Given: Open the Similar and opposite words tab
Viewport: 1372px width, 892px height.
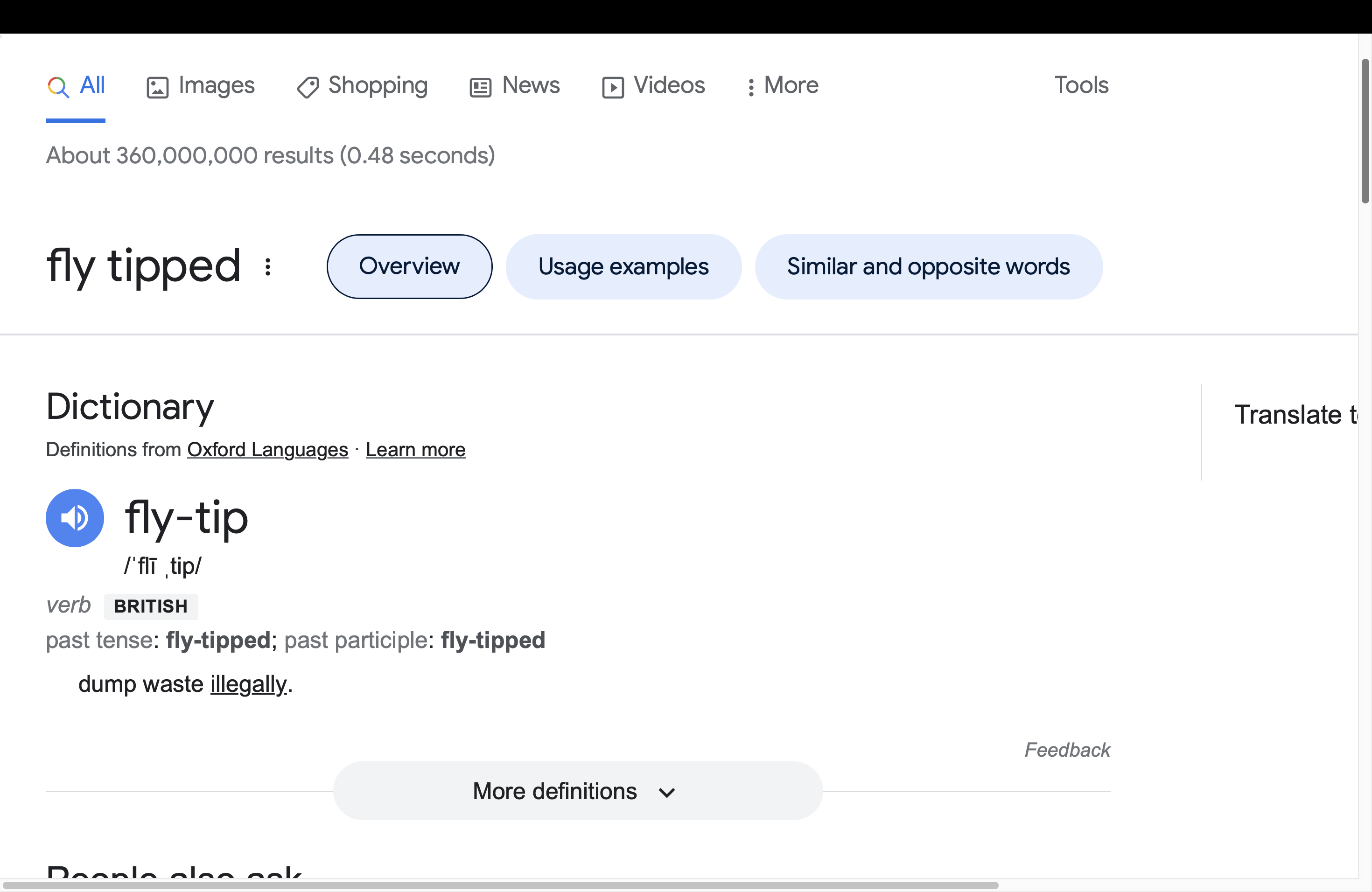Looking at the screenshot, I should point(928,266).
